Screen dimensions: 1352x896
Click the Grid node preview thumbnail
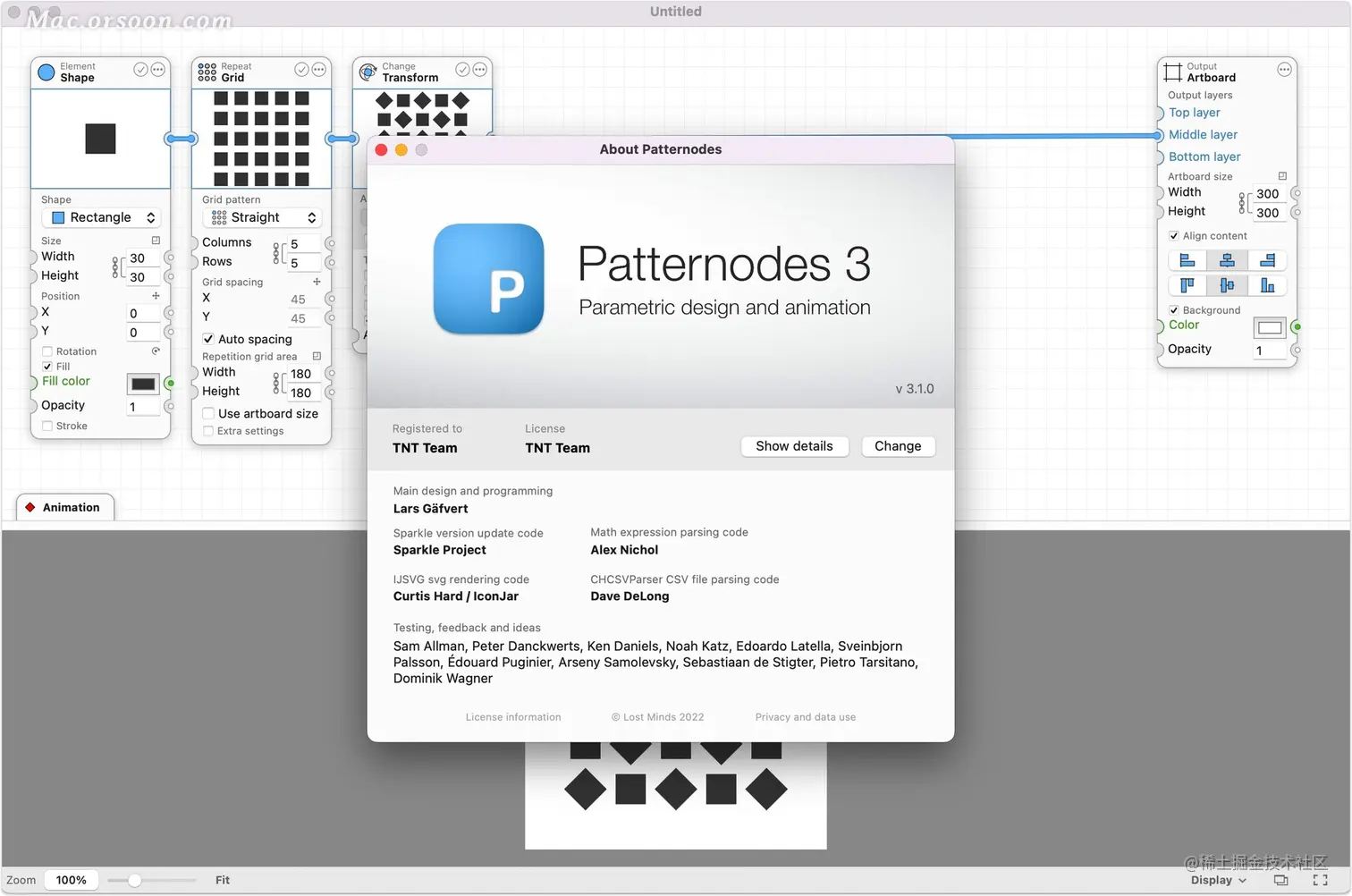tap(262, 139)
